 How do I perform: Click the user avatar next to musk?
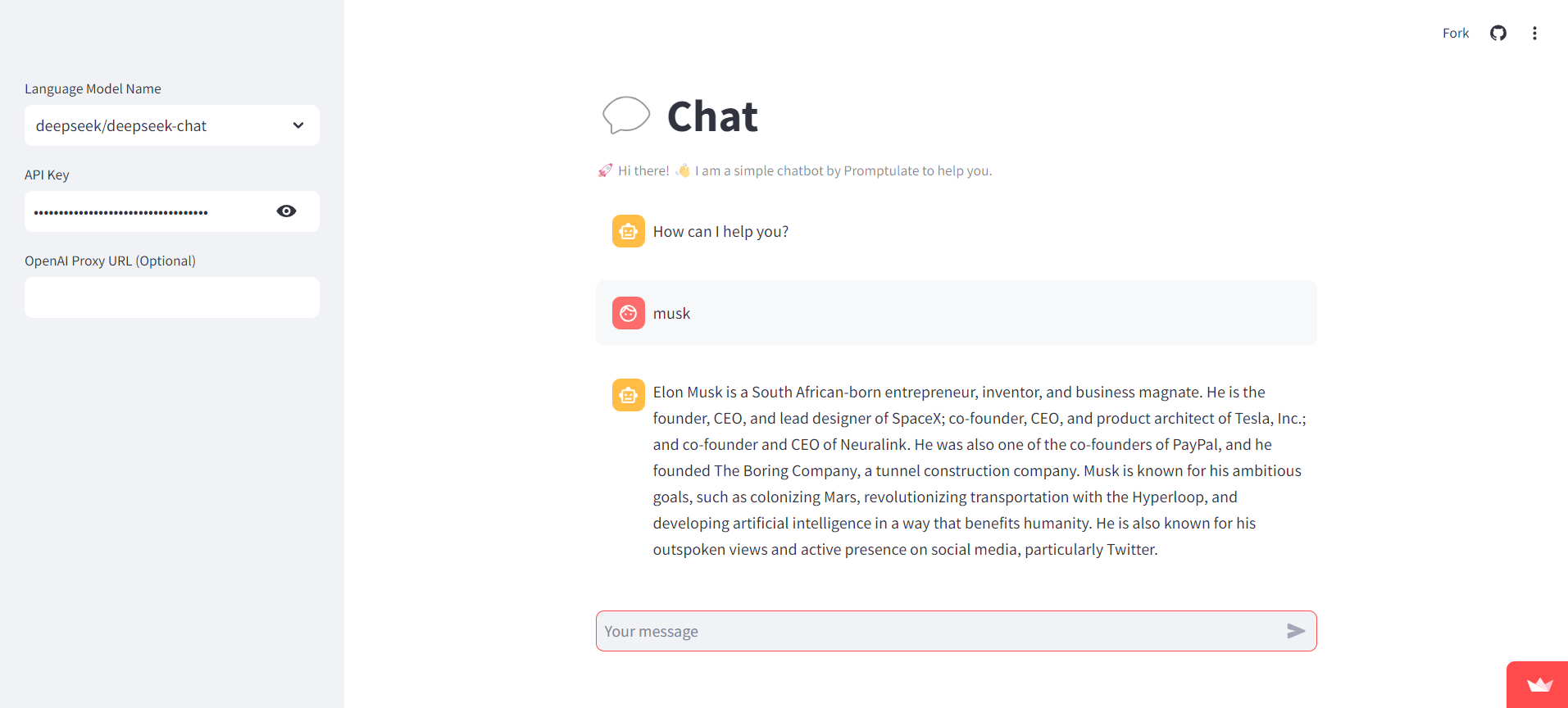629,313
